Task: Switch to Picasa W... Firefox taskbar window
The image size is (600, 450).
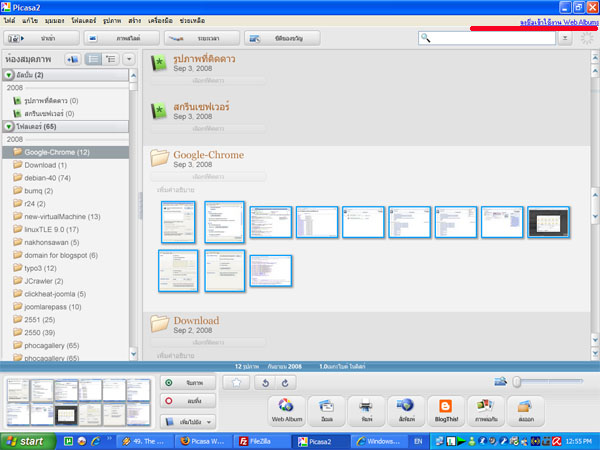Action: pos(202,441)
